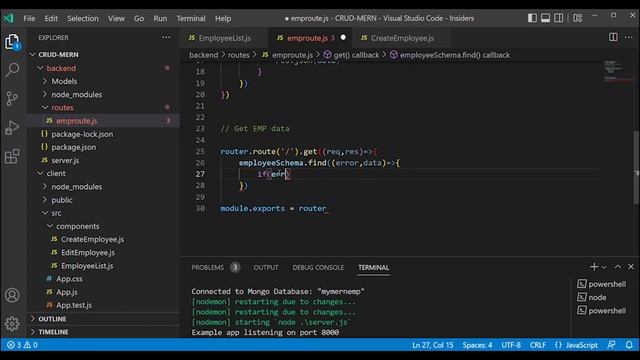This screenshot has width=640, height=360.
Task: Switch to the OUTPUT panel tab
Action: 266,267
